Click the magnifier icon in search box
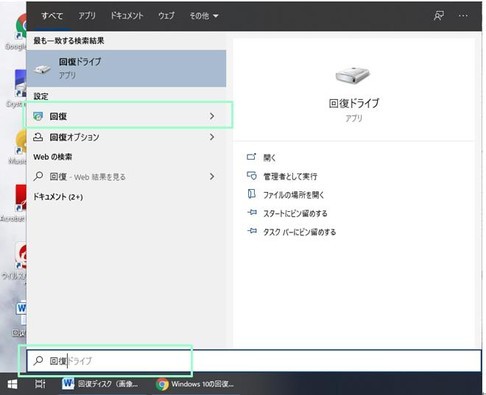Image resolution: width=486 pixels, height=395 pixels. click(x=38, y=360)
